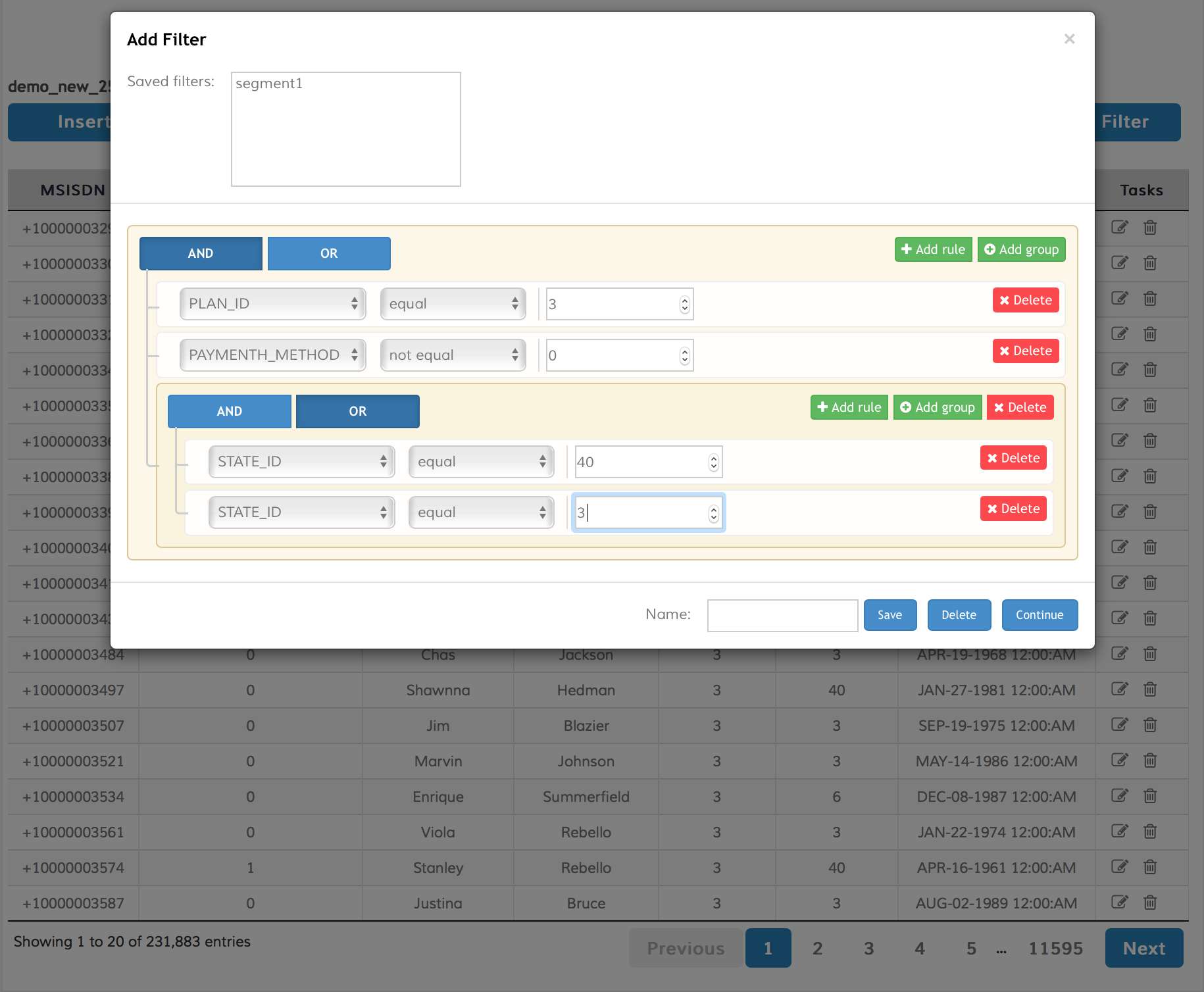Image resolution: width=1204 pixels, height=992 pixels.
Task: Click edit icon for Enrique Summerfield row
Action: pyautogui.click(x=1119, y=796)
